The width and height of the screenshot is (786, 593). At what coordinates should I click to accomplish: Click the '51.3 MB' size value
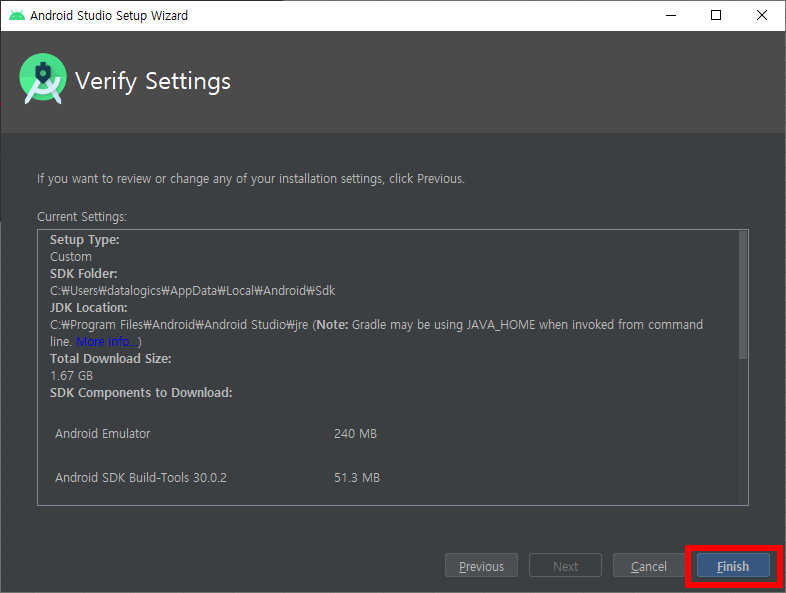[357, 477]
